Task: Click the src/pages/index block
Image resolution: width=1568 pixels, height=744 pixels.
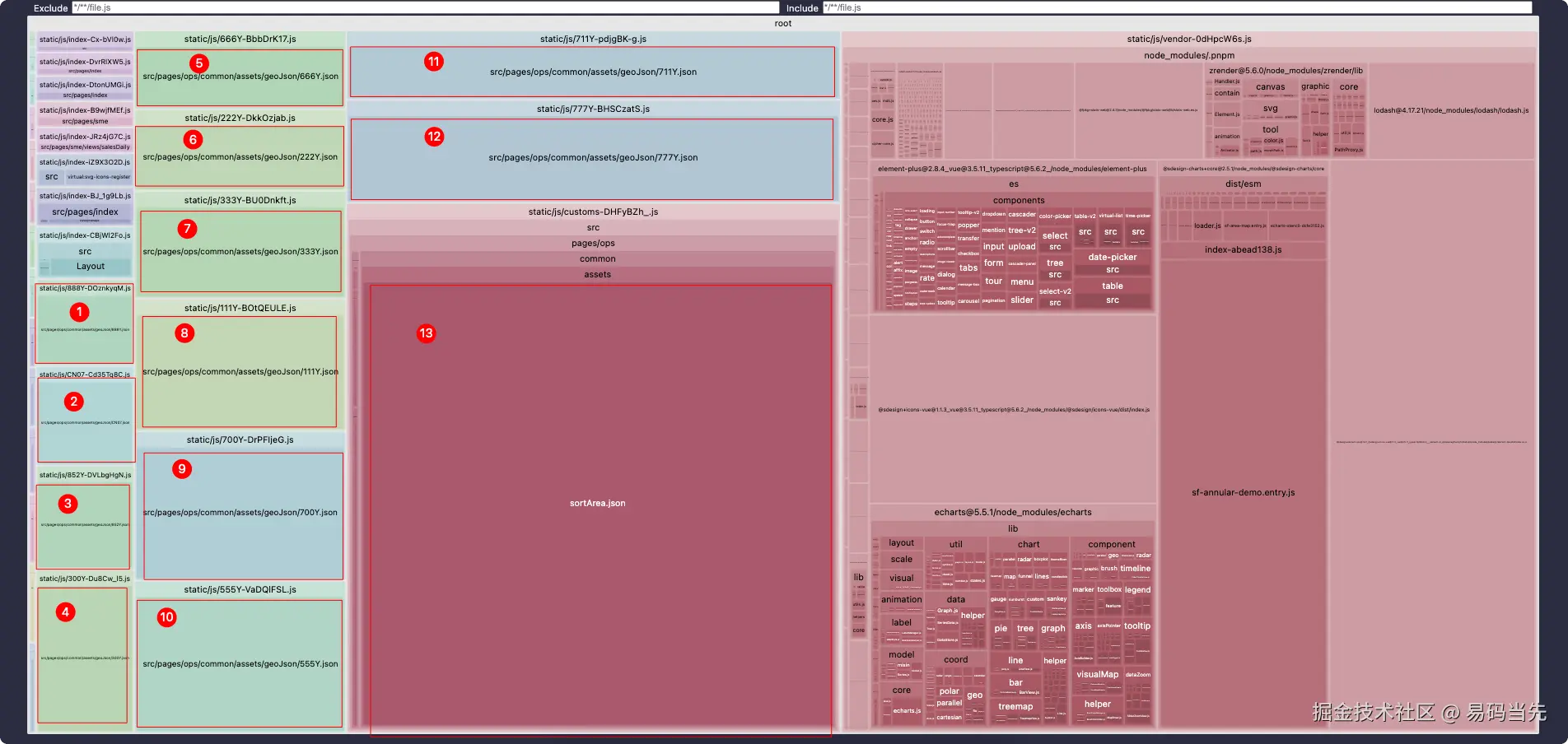Action: pyautogui.click(x=85, y=212)
